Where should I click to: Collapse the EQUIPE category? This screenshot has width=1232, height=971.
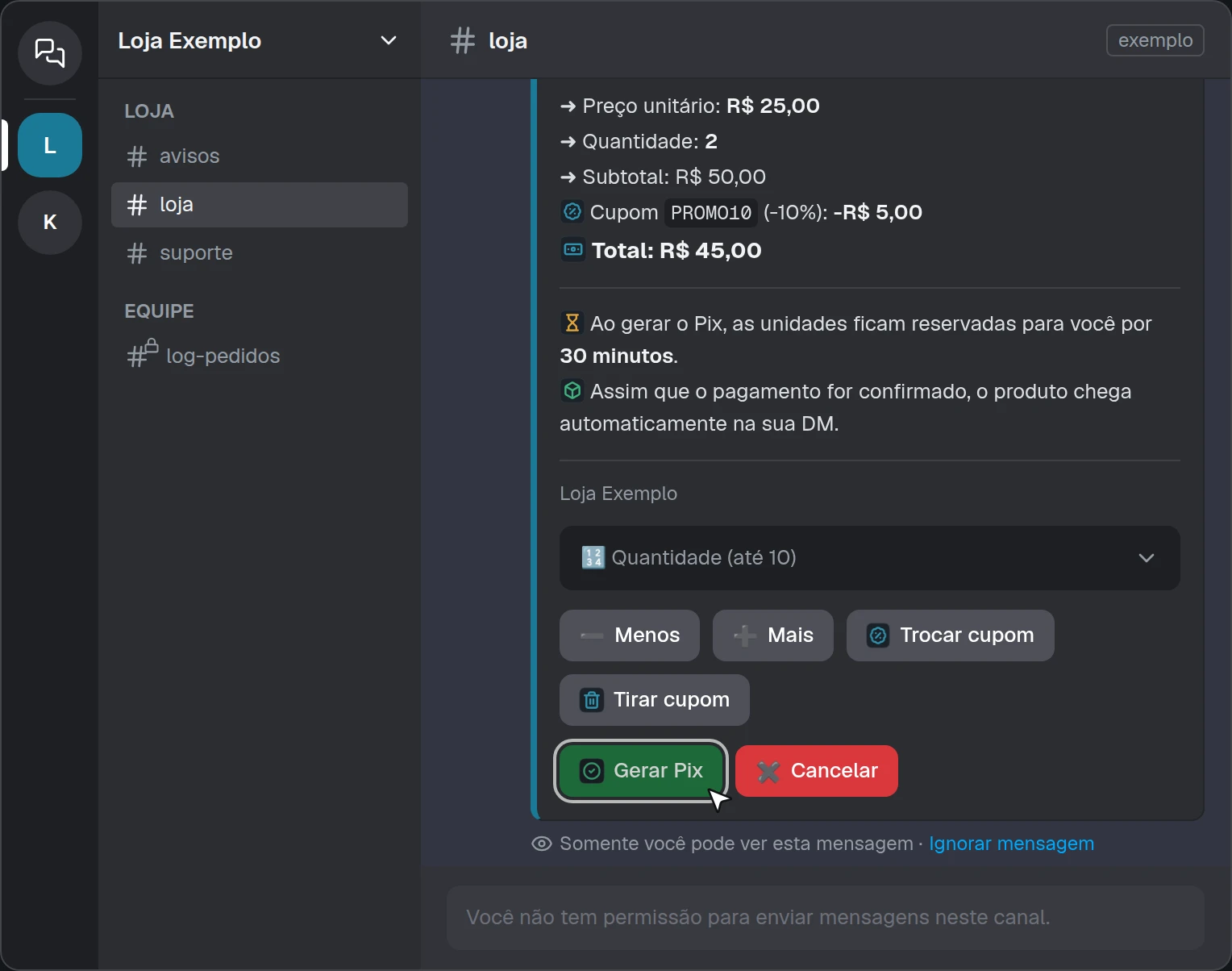159,311
